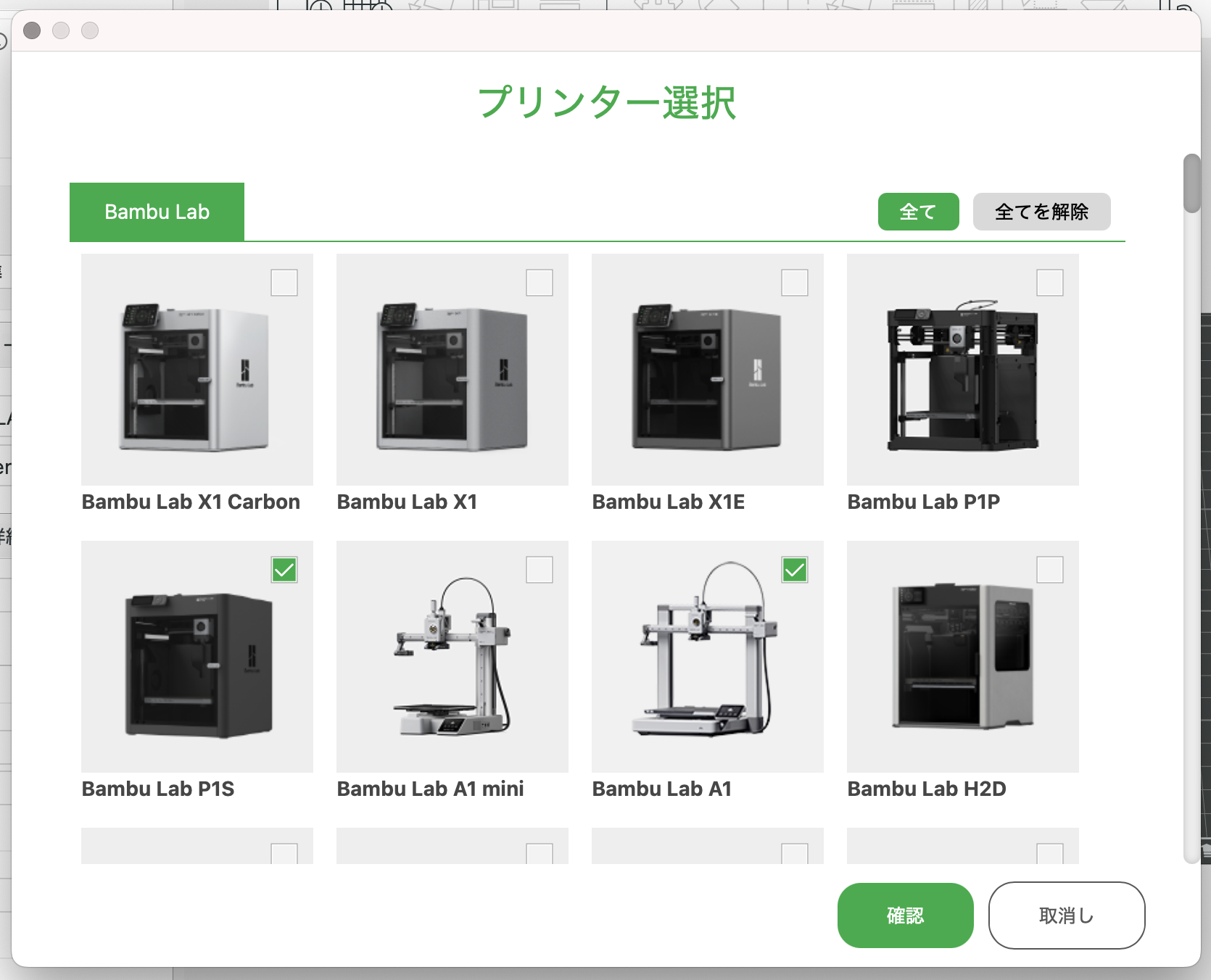This screenshot has height=980, width=1211.
Task: Check the Bambu Lab H2D checkbox
Action: pos(1050,570)
